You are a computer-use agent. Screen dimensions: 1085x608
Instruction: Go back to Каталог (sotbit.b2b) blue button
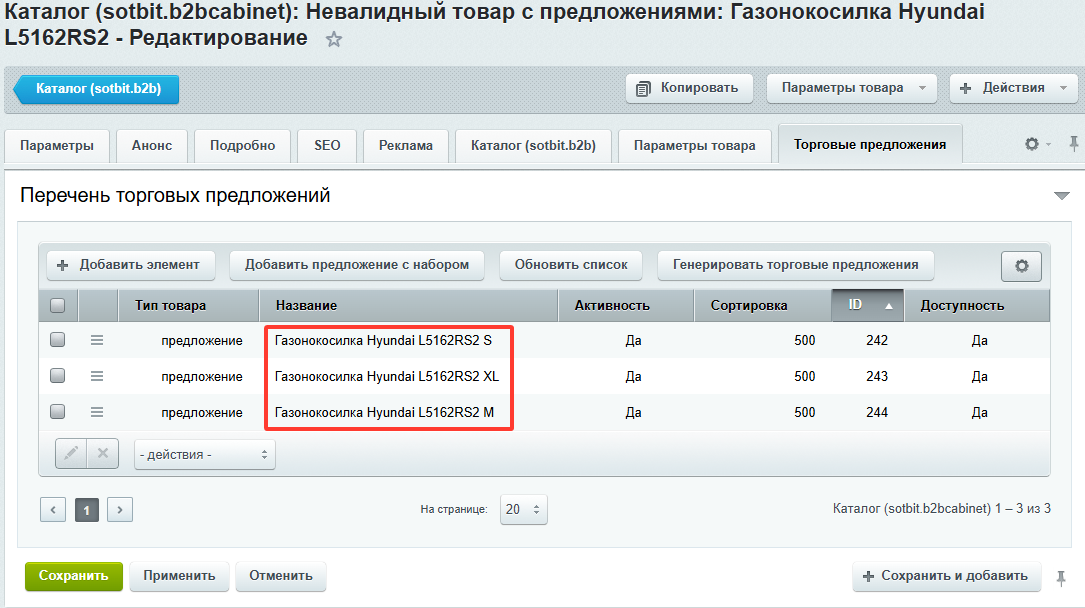(x=97, y=89)
